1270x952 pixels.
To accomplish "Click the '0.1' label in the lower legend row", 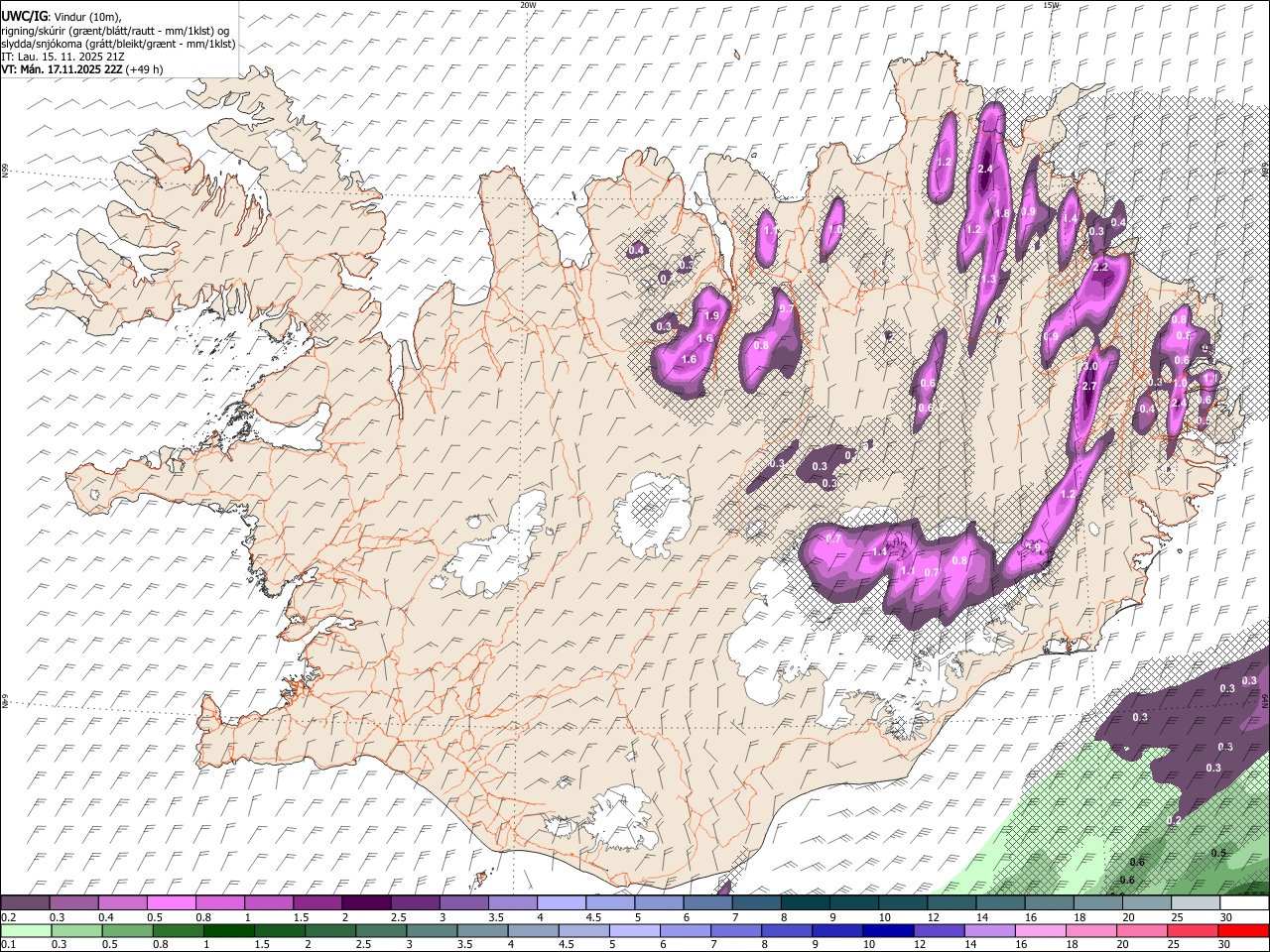I will point(10,945).
